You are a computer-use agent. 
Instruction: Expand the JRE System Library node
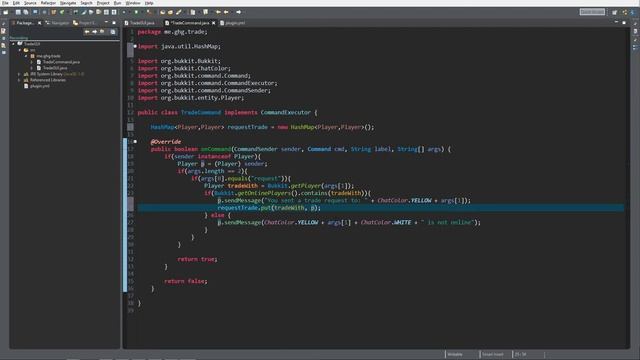(20, 74)
